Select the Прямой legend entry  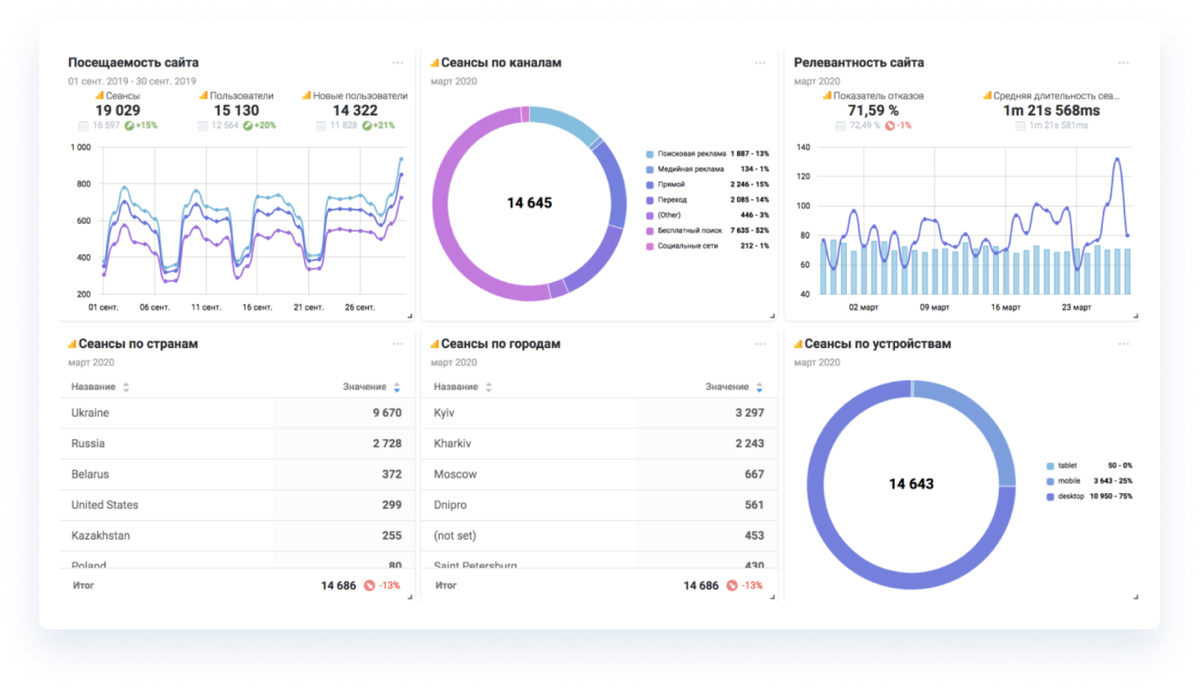[x=707, y=185]
